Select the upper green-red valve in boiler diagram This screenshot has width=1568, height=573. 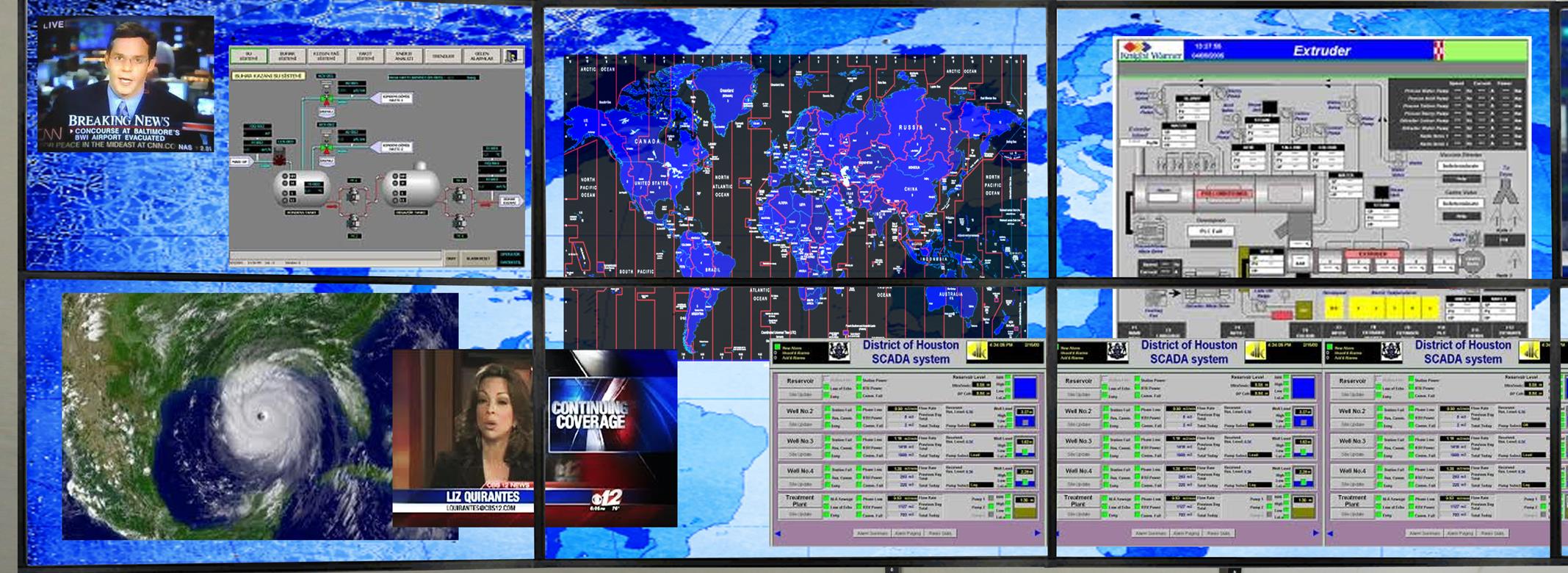[x=327, y=98]
